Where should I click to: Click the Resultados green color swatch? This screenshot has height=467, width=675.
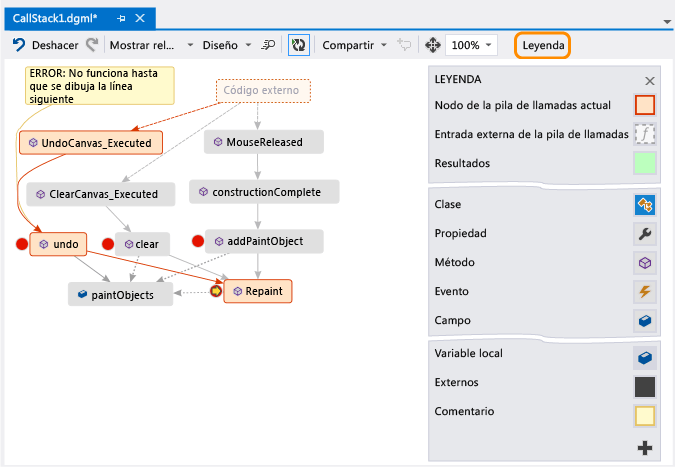645,163
